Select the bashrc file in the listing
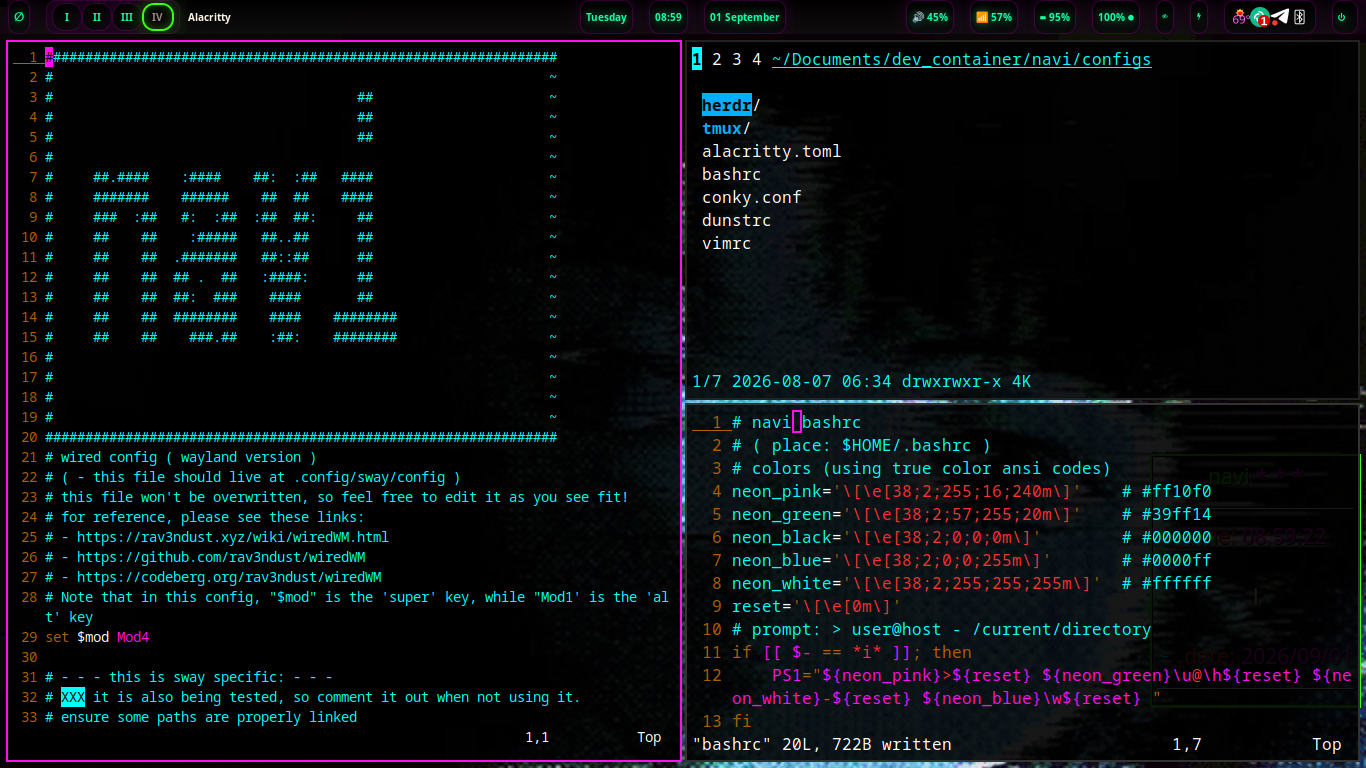The height and width of the screenshot is (768, 1366). tap(731, 174)
